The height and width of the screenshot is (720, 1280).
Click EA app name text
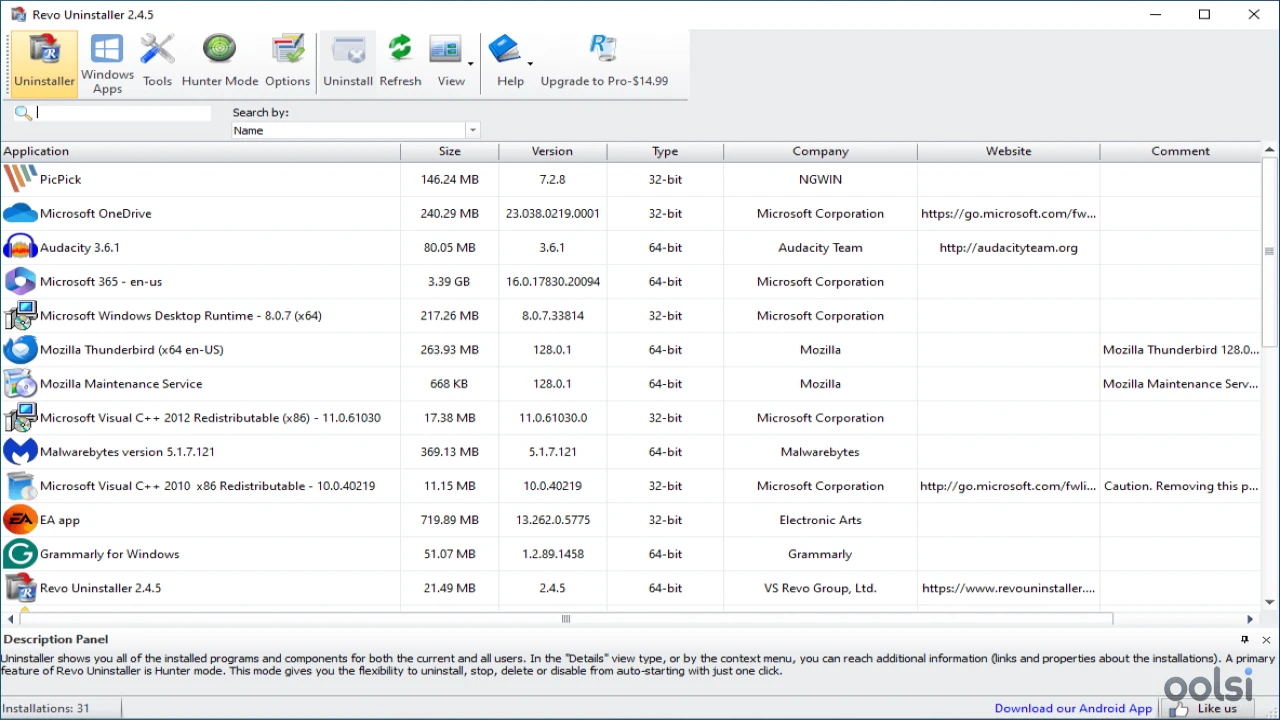click(x=60, y=520)
